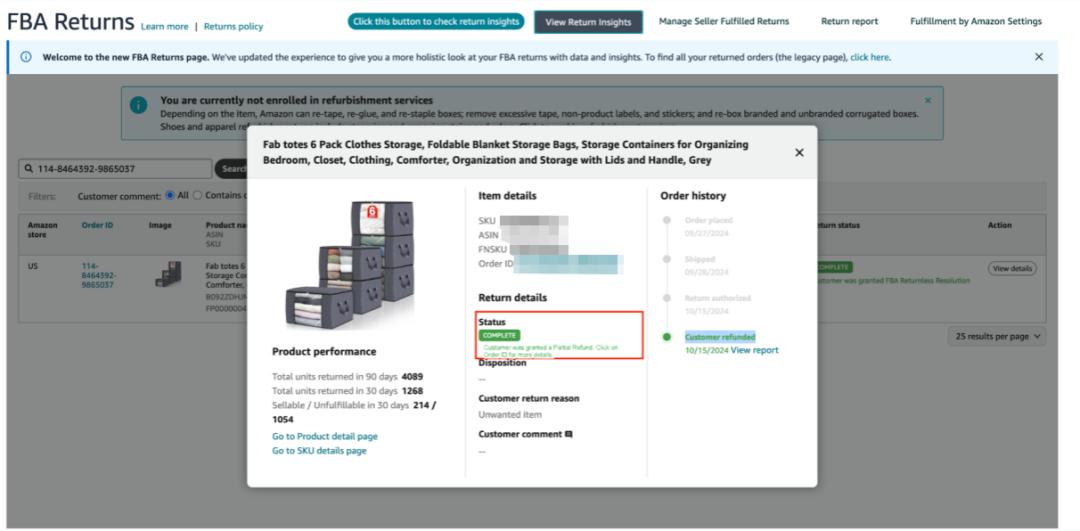Open Manage Seller Fulfilled Returns
The height and width of the screenshot is (531, 1080).
[723, 21]
